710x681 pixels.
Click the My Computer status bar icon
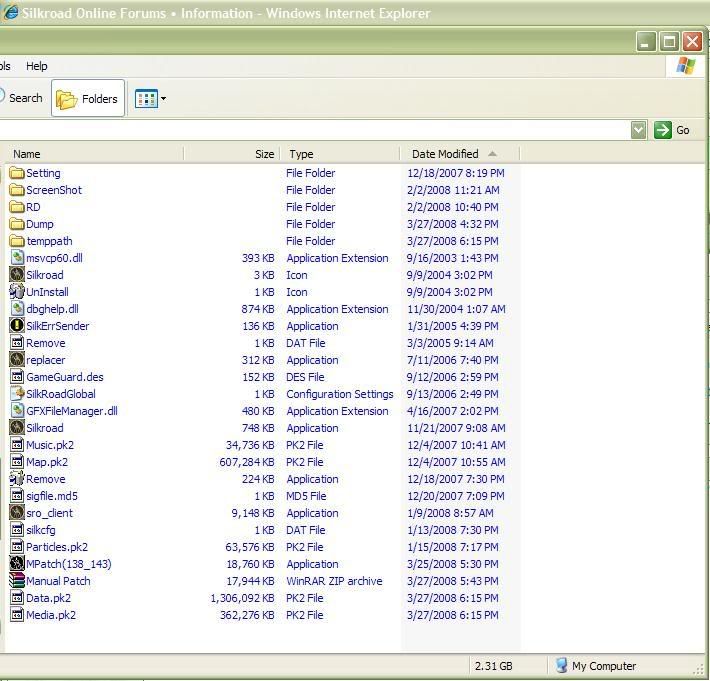(561, 666)
